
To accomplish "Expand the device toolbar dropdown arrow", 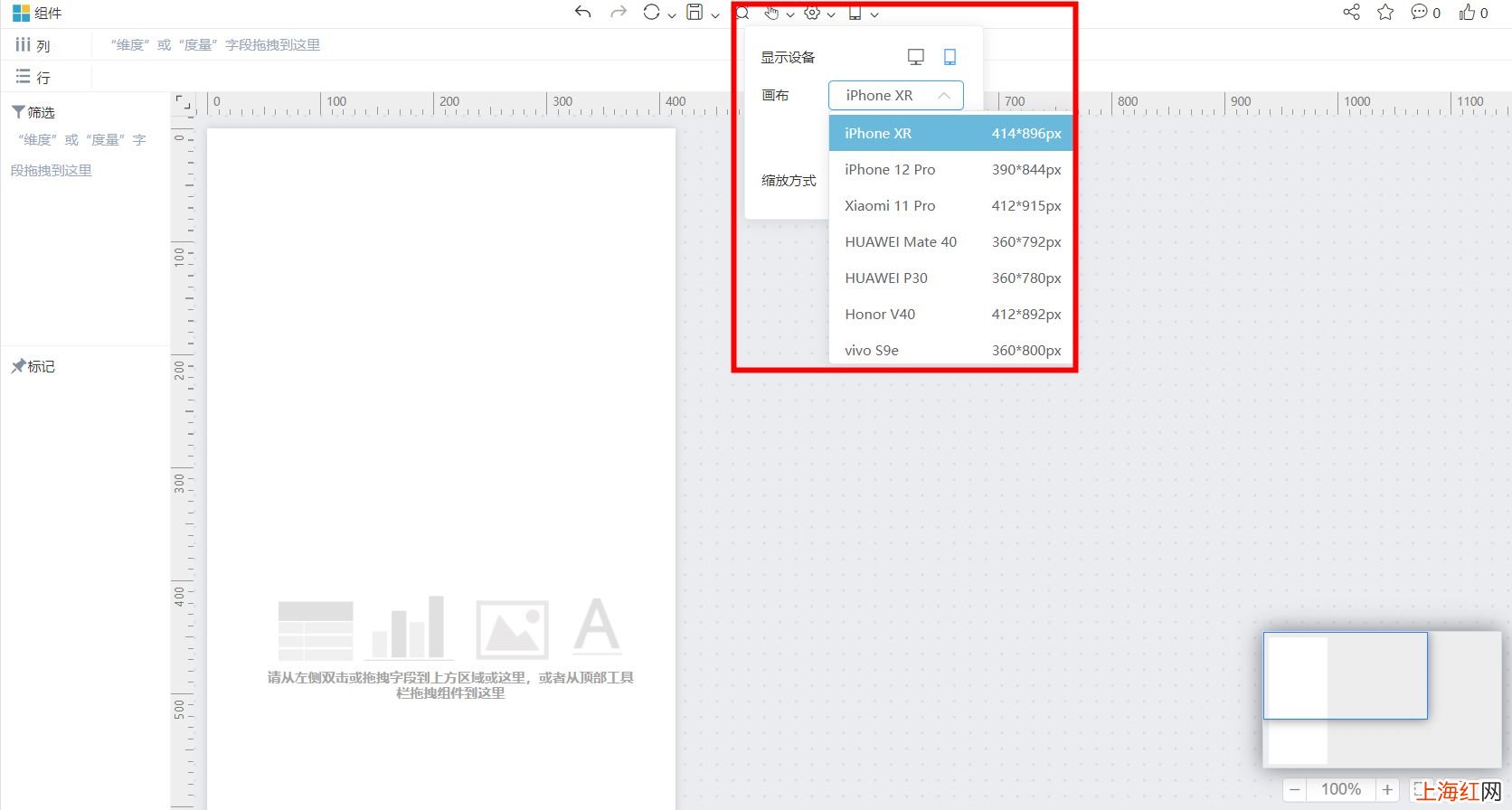I will tap(874, 14).
